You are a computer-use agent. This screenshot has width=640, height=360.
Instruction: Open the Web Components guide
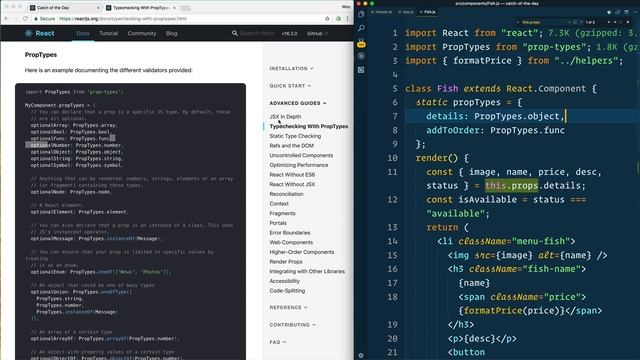pos(291,242)
